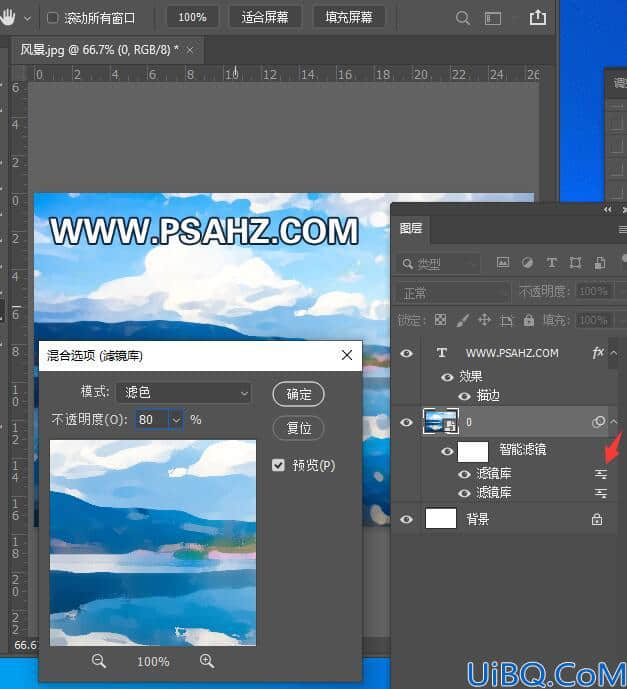Open the search magnifier icon in options bar
Screen dimensions: 627x689
click(463, 18)
